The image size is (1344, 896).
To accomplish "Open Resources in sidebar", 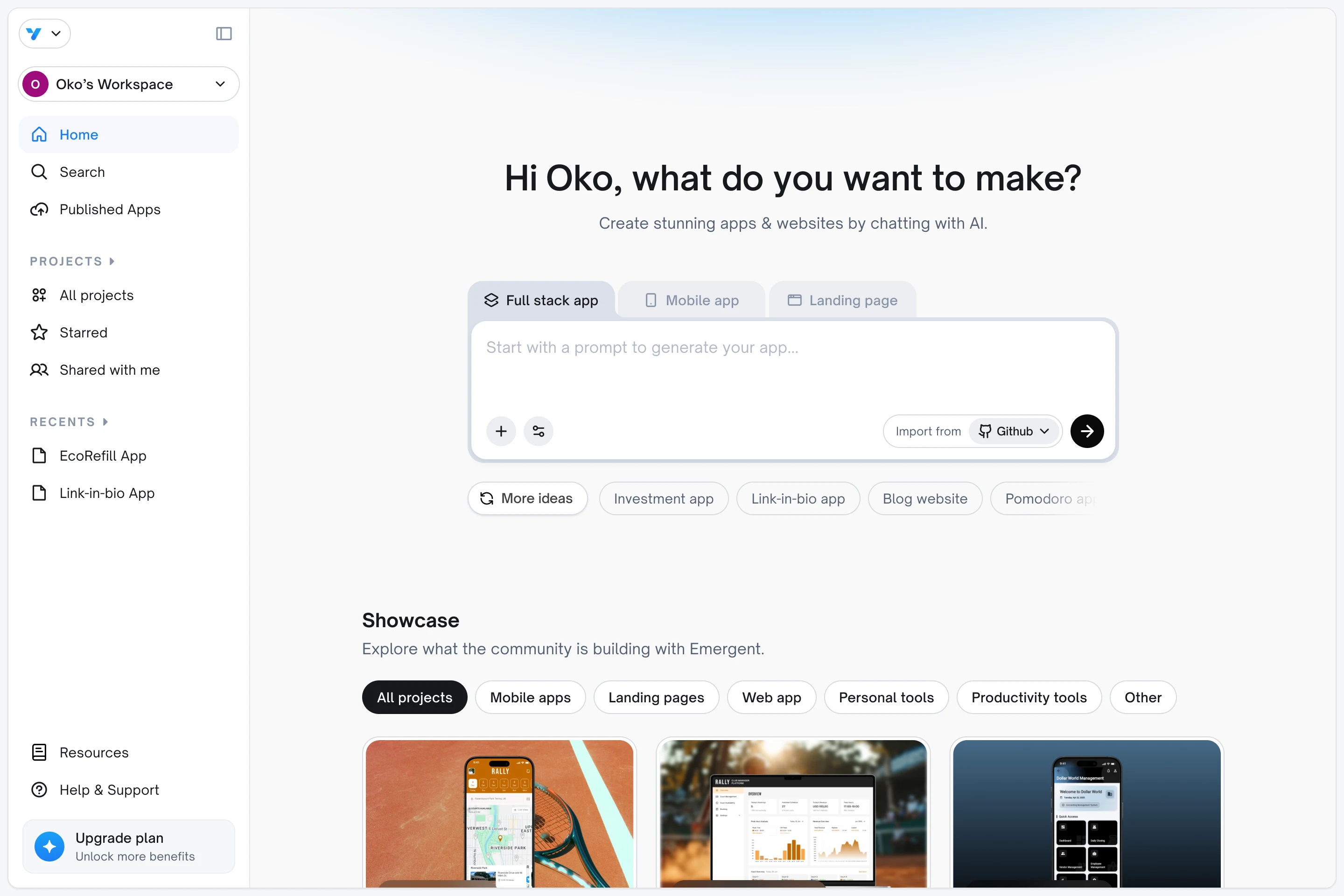I will pyautogui.click(x=94, y=753).
